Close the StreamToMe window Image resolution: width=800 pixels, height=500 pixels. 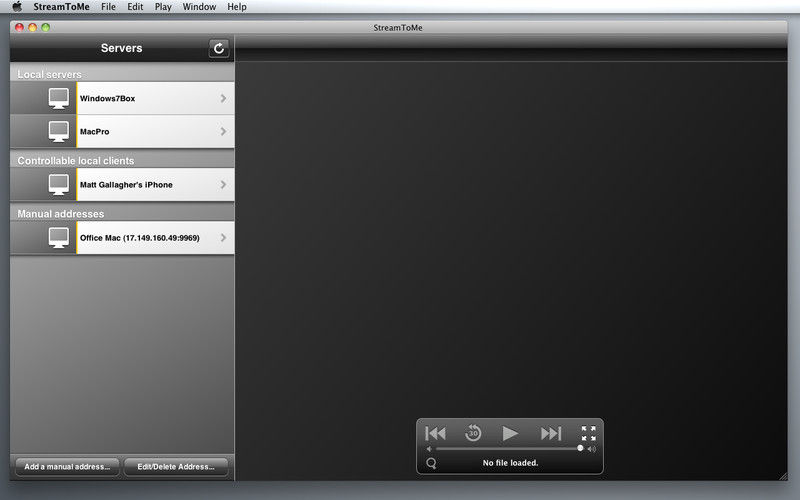click(19, 28)
